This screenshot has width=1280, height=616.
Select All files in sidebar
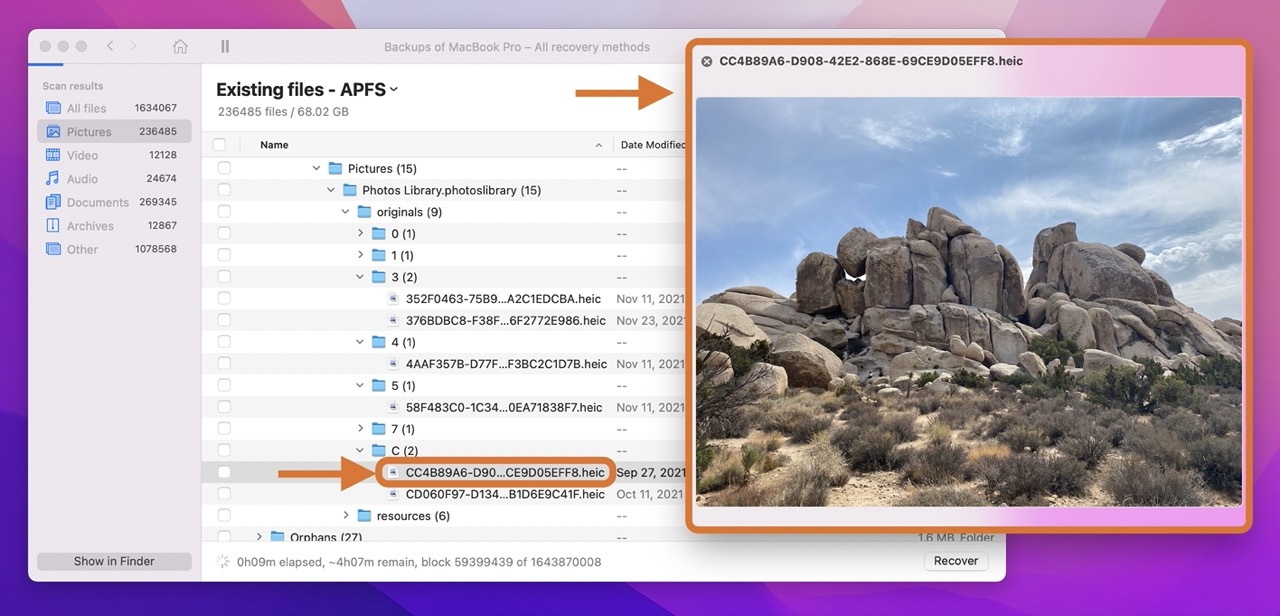114,108
